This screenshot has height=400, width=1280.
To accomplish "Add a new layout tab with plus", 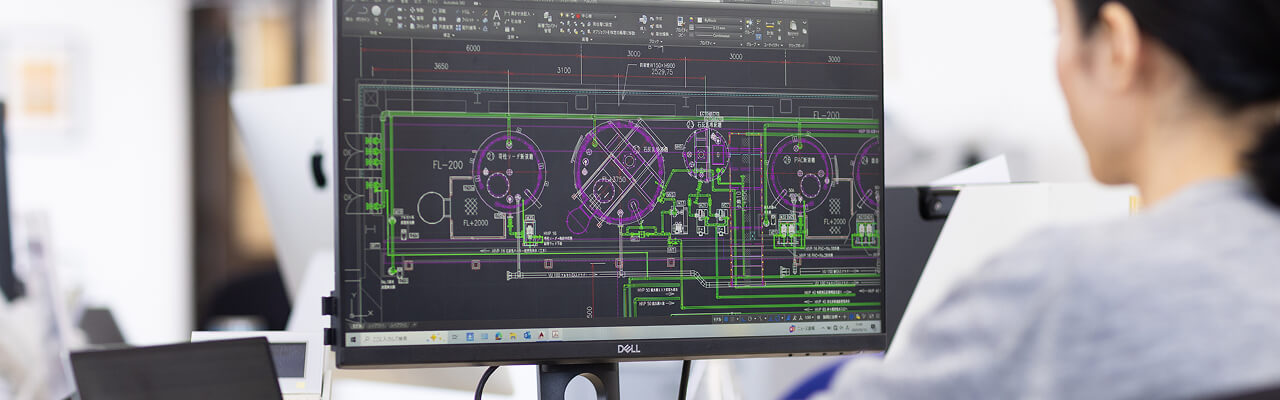I will click(414, 325).
